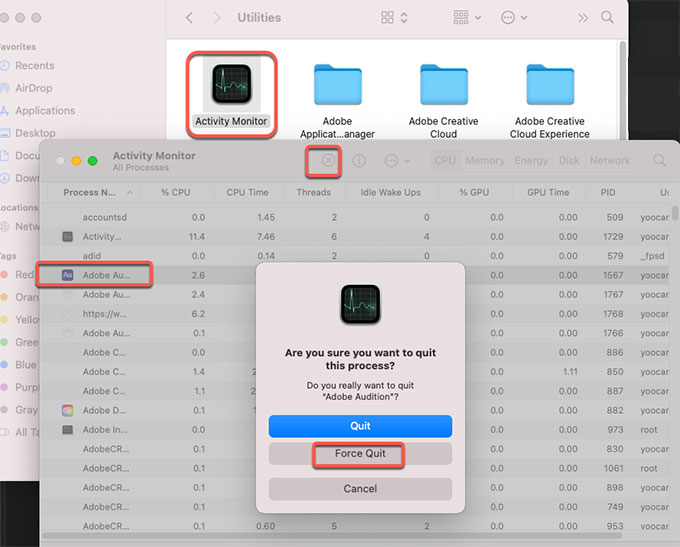Search processes in Activity Monitor
This screenshot has width=680, height=547.
[x=659, y=160]
